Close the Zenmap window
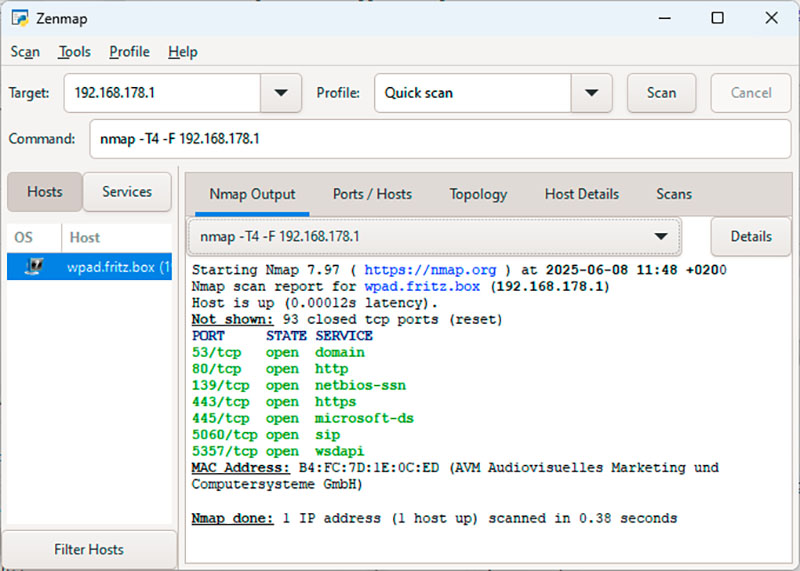The width and height of the screenshot is (800, 571). click(x=771, y=18)
